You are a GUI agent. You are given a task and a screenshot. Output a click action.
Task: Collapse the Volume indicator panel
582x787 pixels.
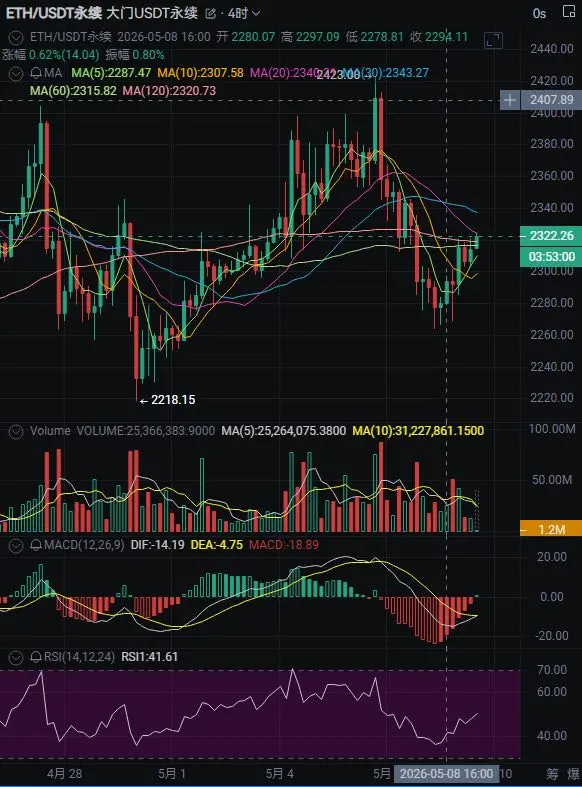pos(16,431)
